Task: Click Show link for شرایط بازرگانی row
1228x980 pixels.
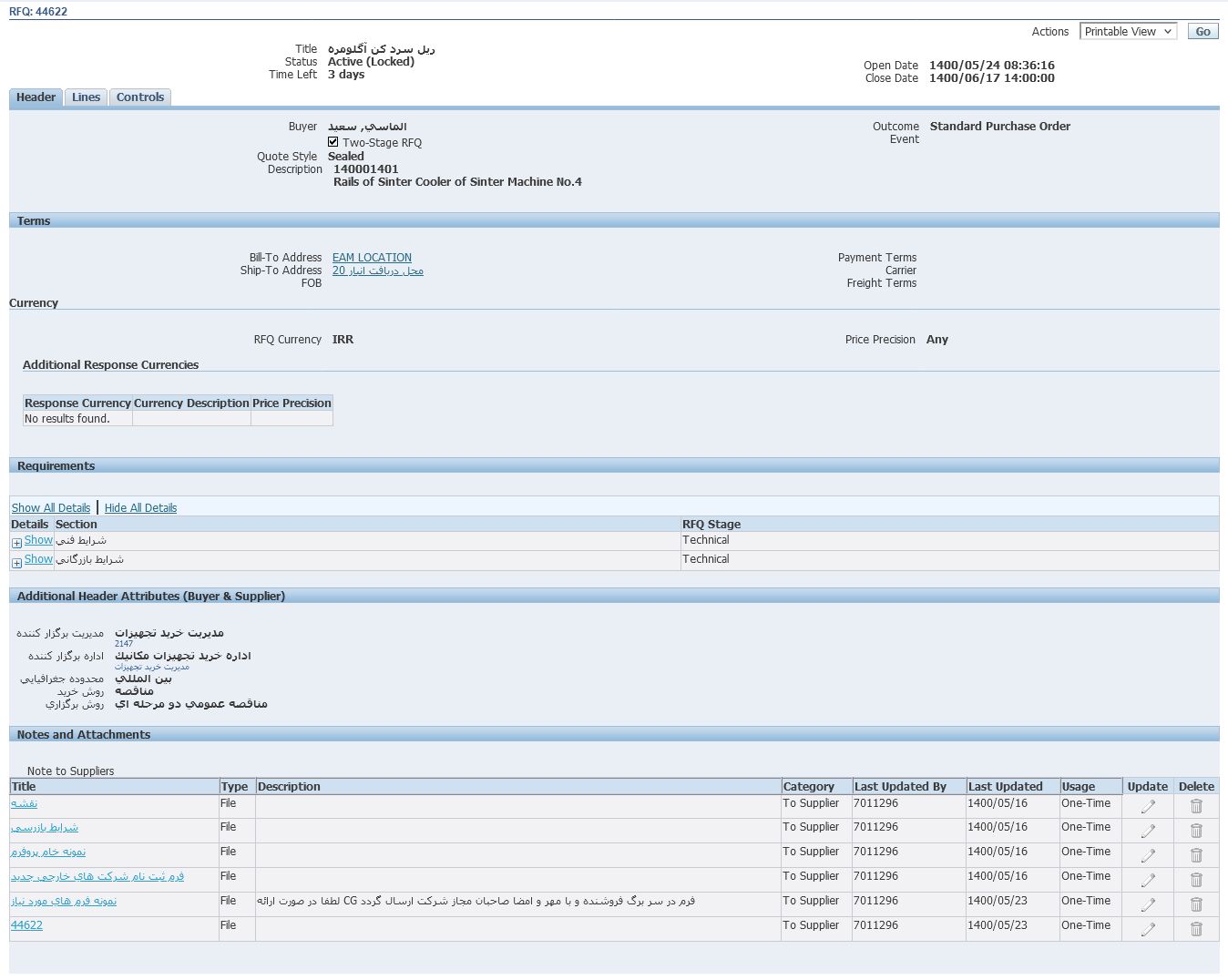Action: coord(38,559)
